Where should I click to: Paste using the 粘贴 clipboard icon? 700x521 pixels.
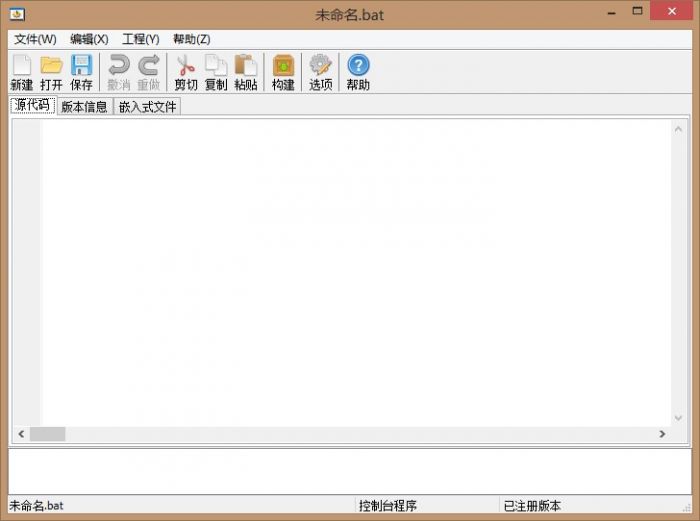[x=246, y=72]
